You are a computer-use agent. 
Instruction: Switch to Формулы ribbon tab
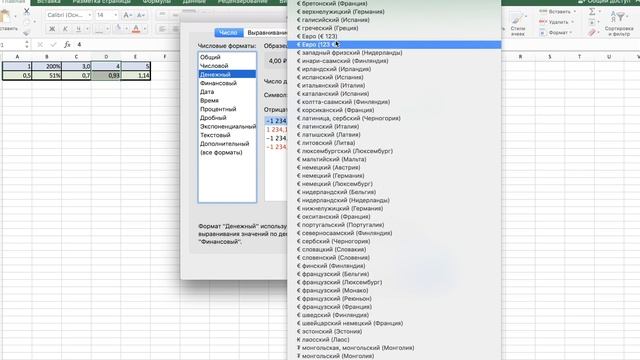pyautogui.click(x=156, y=2)
